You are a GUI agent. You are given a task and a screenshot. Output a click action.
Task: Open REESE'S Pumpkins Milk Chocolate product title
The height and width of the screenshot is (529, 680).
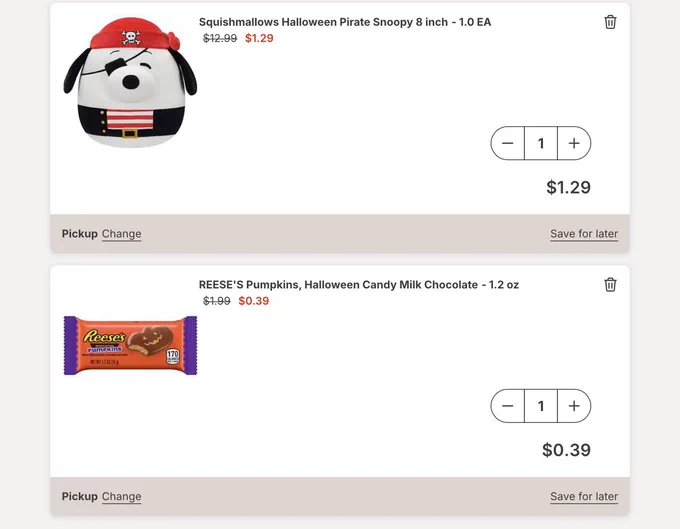[359, 285]
